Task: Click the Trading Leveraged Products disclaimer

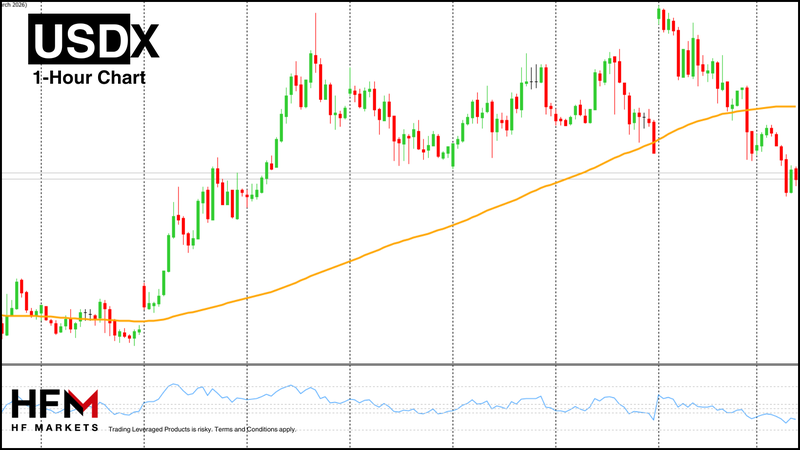Action: coord(160,430)
